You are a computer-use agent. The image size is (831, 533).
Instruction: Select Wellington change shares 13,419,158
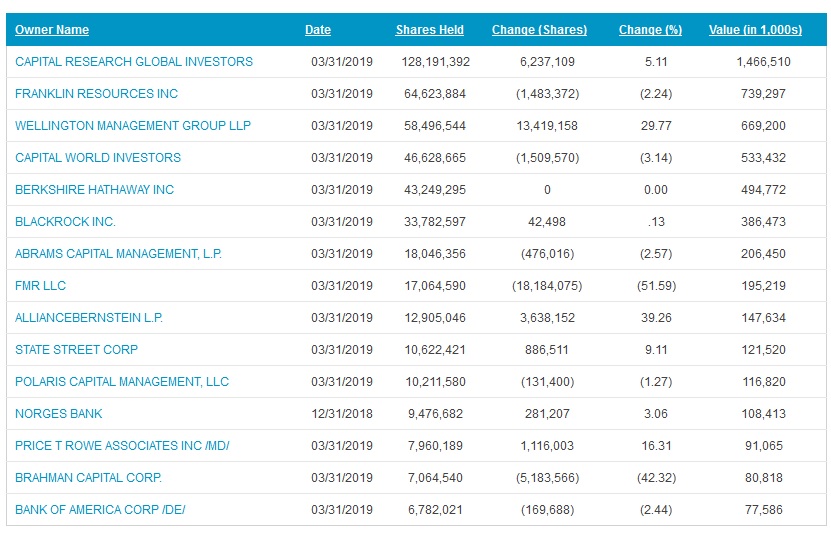point(547,126)
